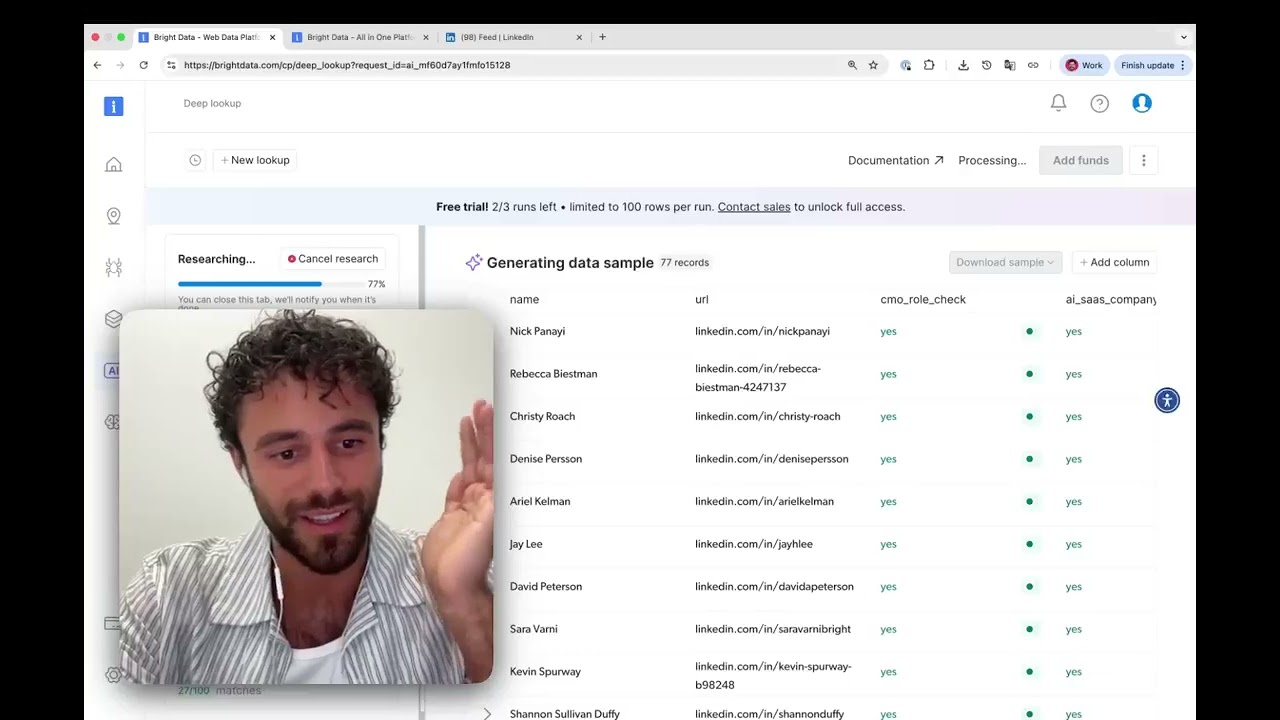1280x720 pixels.
Task: Open the accessibility widget icon
Action: pos(1167,401)
